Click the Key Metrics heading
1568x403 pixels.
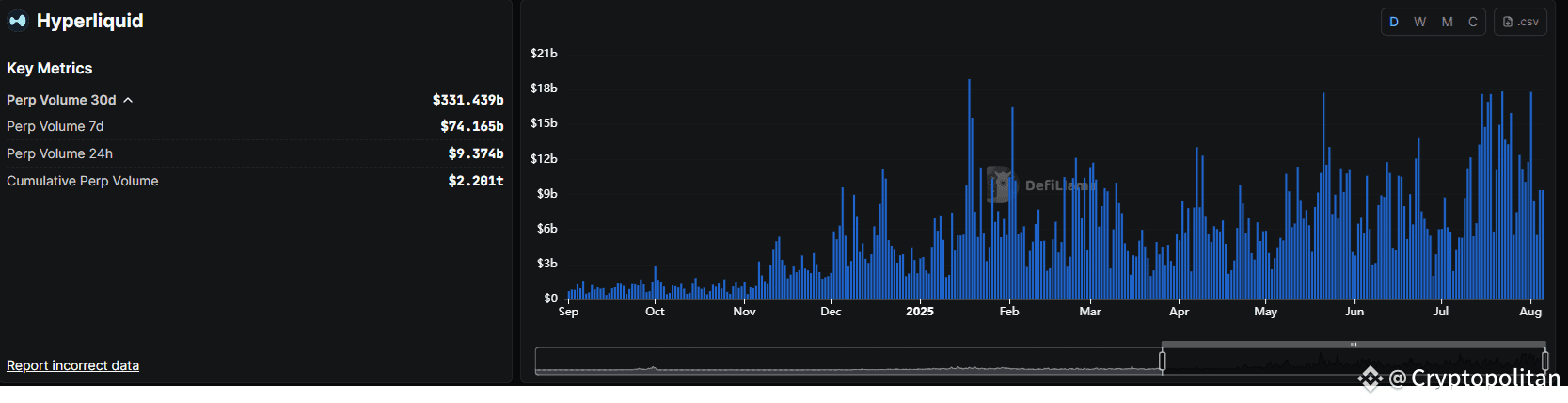(50, 69)
